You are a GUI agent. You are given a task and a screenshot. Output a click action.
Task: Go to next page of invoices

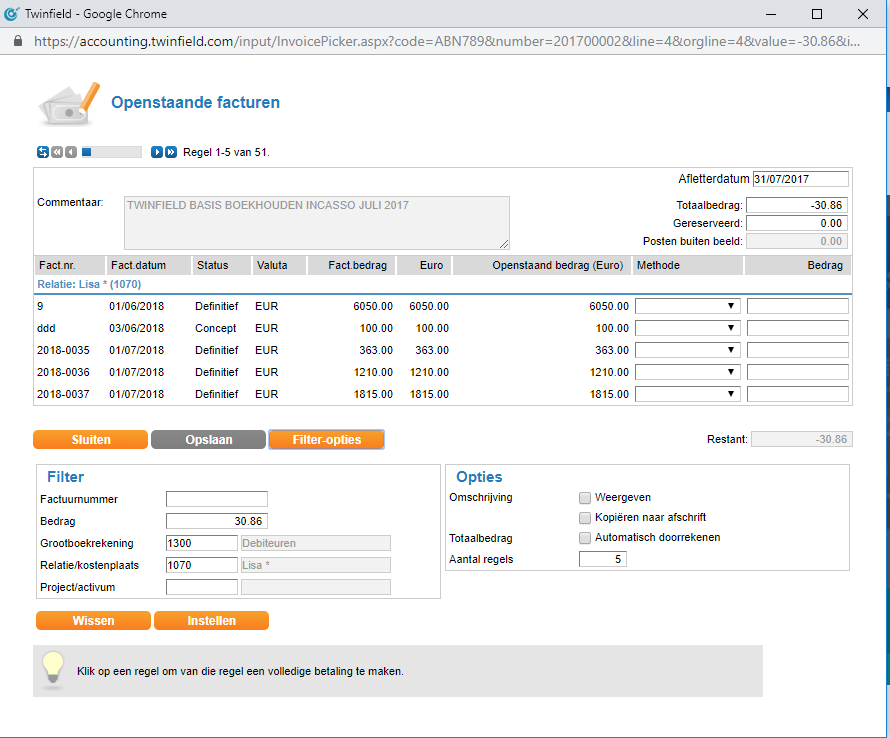coord(157,152)
